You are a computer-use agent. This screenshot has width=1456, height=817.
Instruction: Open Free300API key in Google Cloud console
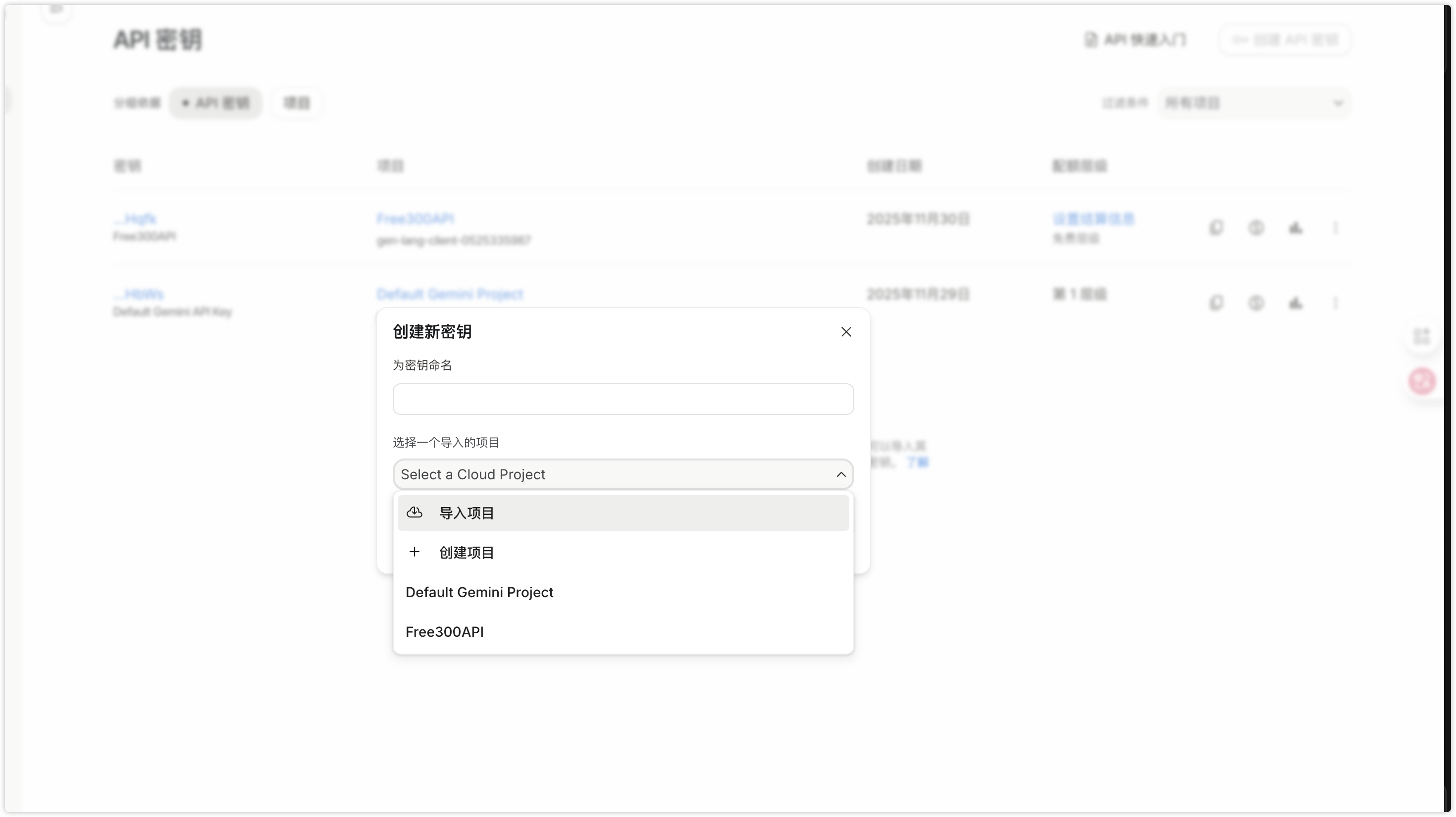coord(1296,228)
